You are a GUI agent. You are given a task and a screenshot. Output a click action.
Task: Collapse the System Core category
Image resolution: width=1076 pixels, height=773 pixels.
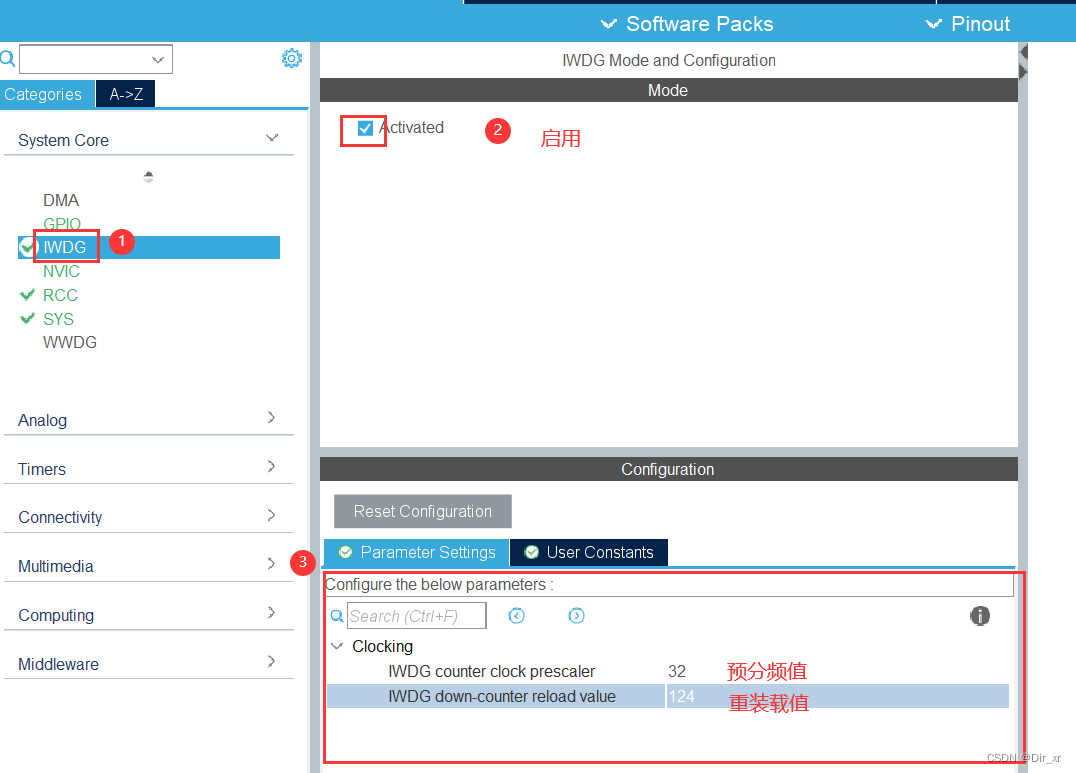(x=272, y=138)
